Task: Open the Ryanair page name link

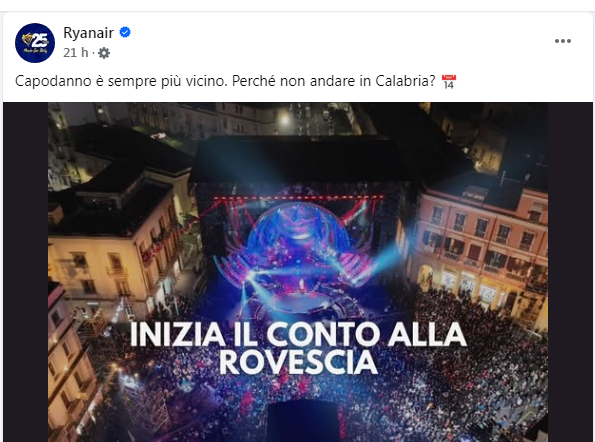Action: tap(88, 33)
